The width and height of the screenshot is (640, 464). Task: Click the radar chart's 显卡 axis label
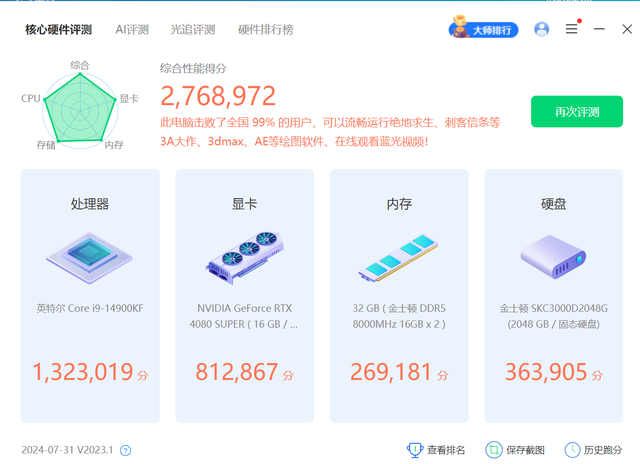coord(129,99)
